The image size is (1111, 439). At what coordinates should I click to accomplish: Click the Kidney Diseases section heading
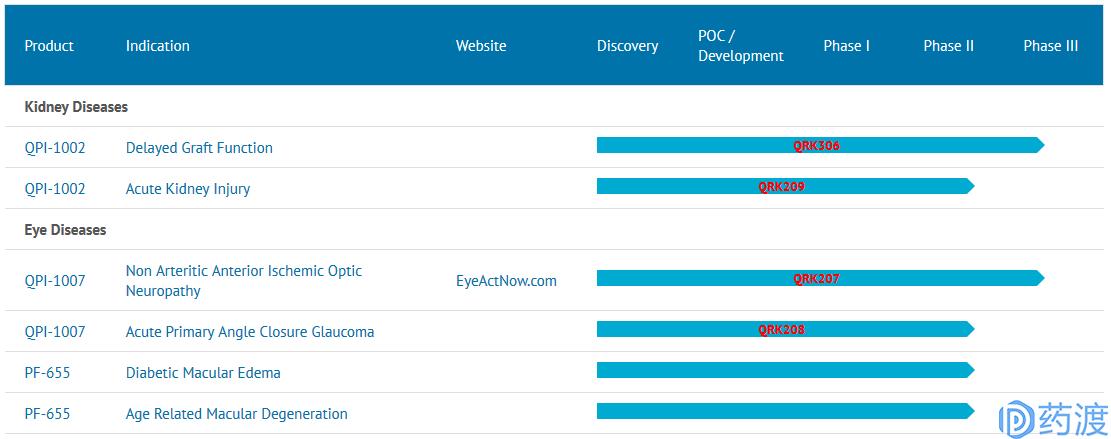point(76,107)
